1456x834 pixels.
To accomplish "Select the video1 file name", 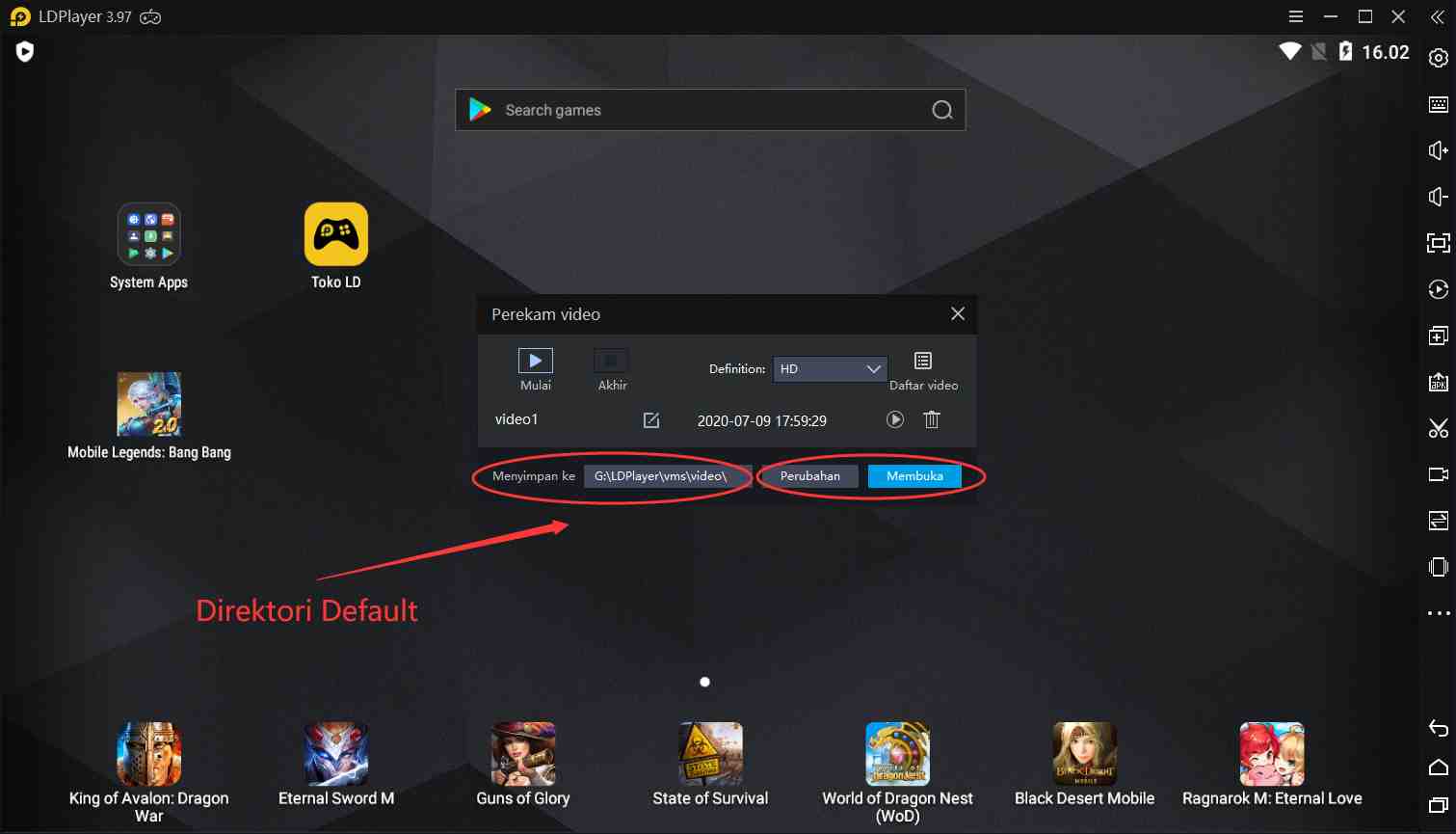I will [x=516, y=419].
